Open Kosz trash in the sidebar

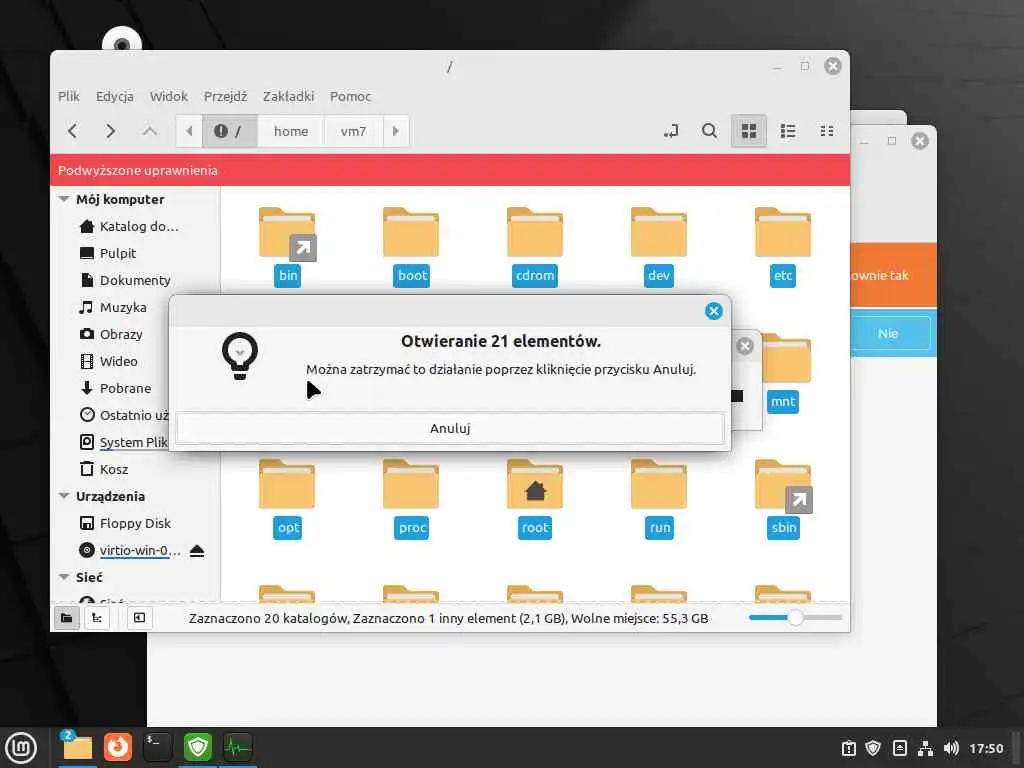click(104, 470)
